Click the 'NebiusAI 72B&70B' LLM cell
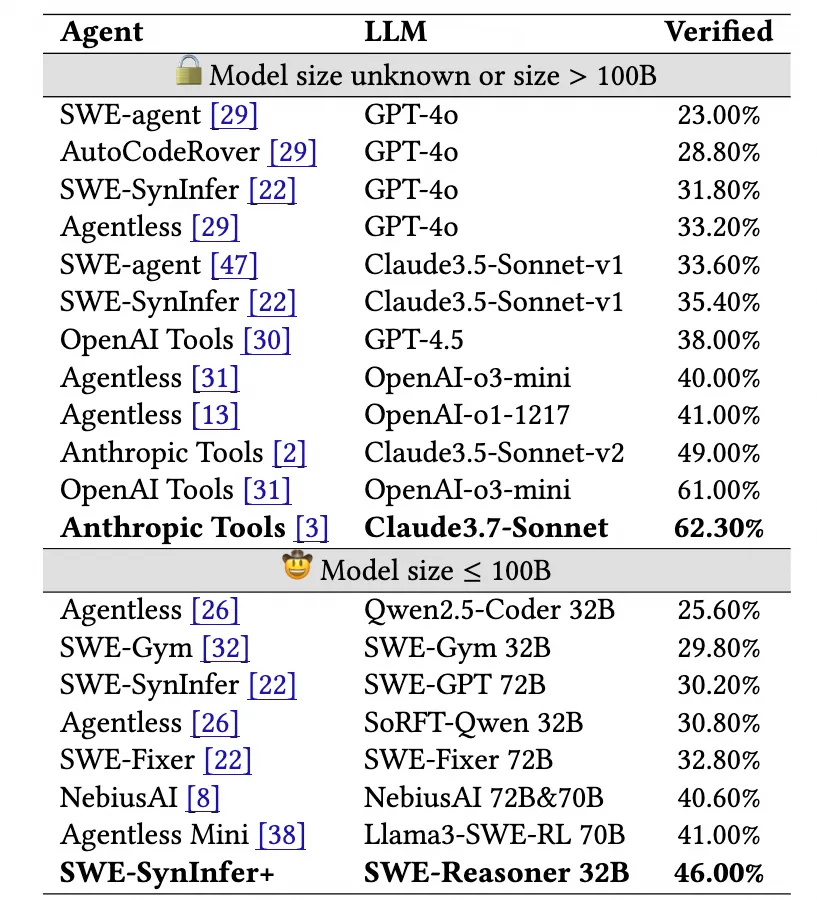817x900 pixels. pos(483,798)
